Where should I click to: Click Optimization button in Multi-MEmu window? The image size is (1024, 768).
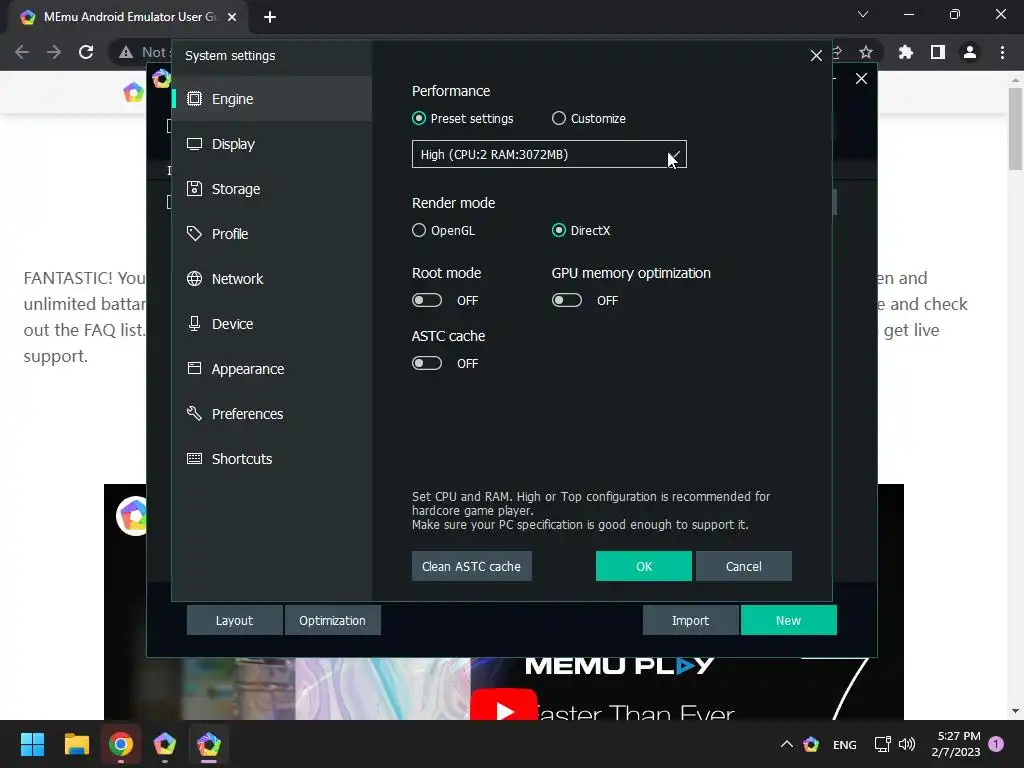[332, 620]
